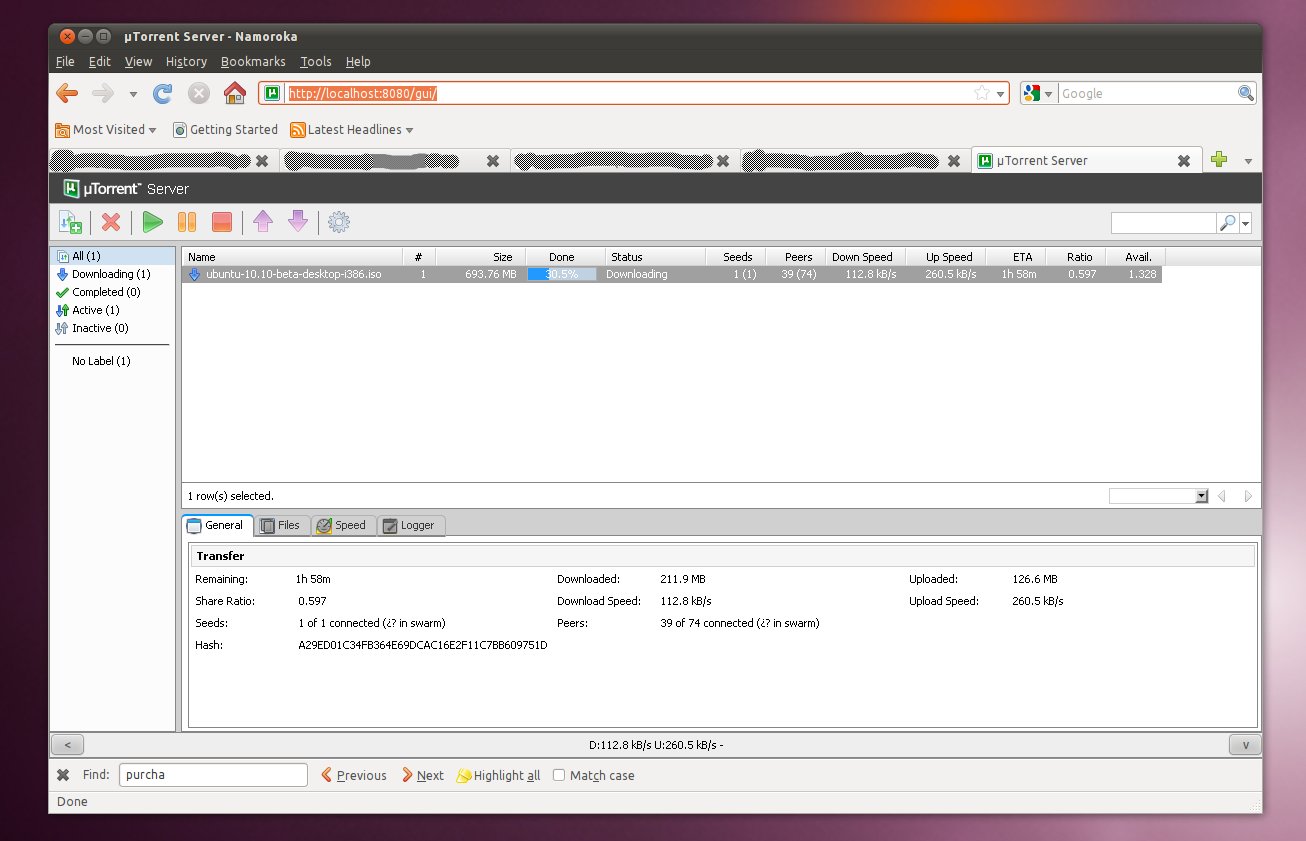Open µTorrent settings gear
The image size is (1306, 841).
338,221
